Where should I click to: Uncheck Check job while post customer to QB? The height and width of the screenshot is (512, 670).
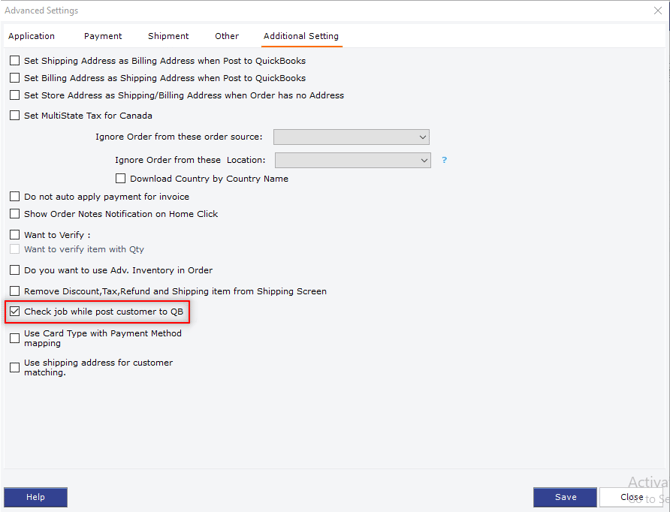coord(15,312)
